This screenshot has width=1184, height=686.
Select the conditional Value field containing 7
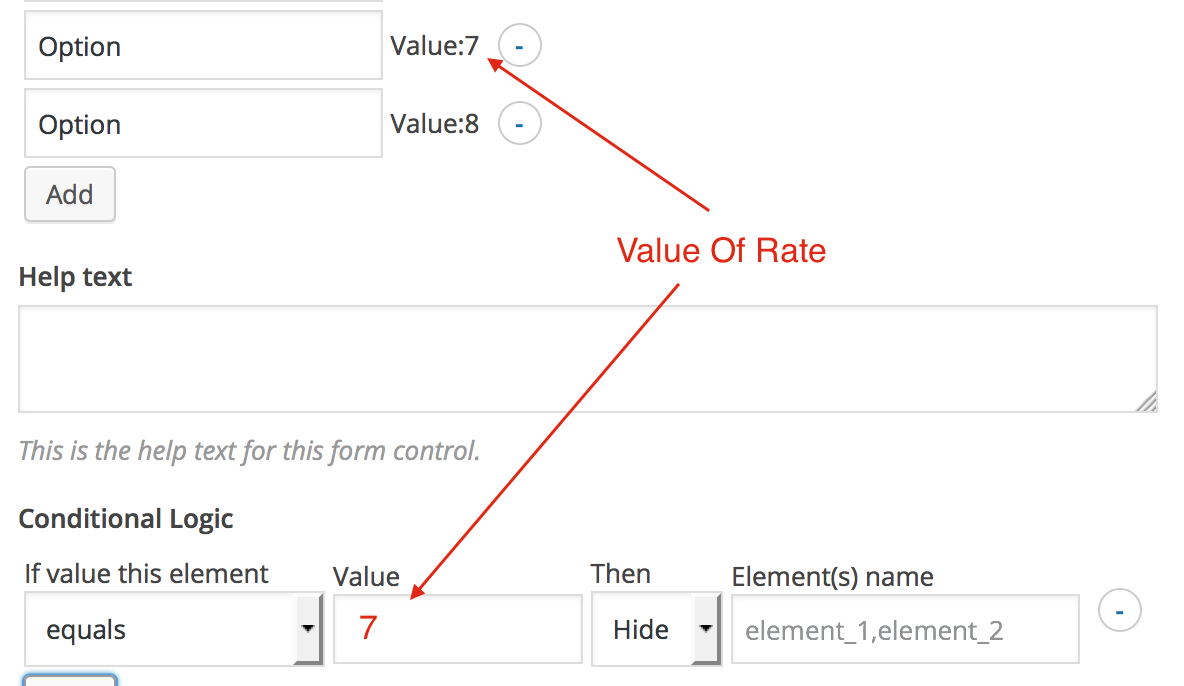pyautogui.click(x=457, y=630)
